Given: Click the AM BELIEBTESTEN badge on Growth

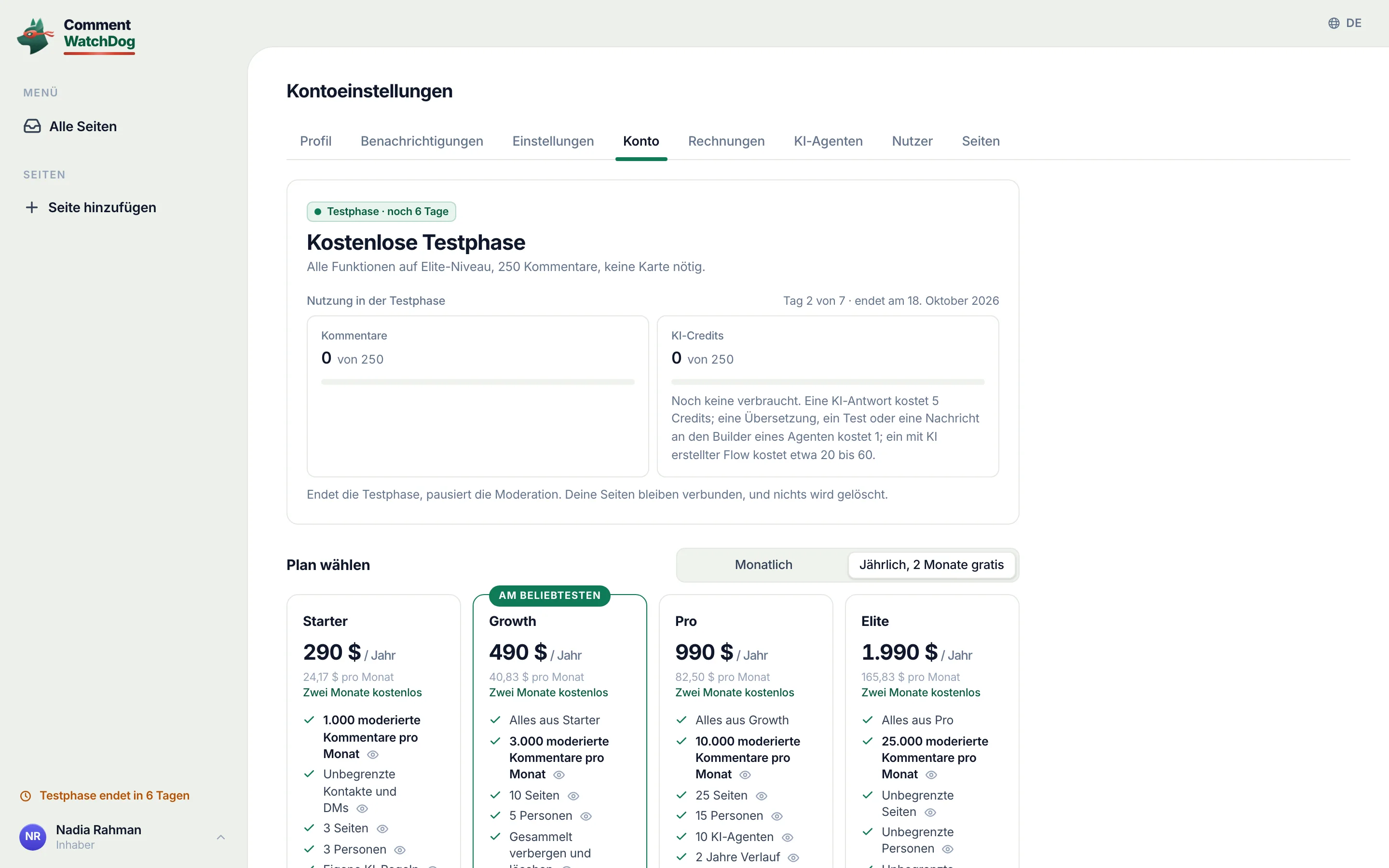Looking at the screenshot, I should pos(549,596).
